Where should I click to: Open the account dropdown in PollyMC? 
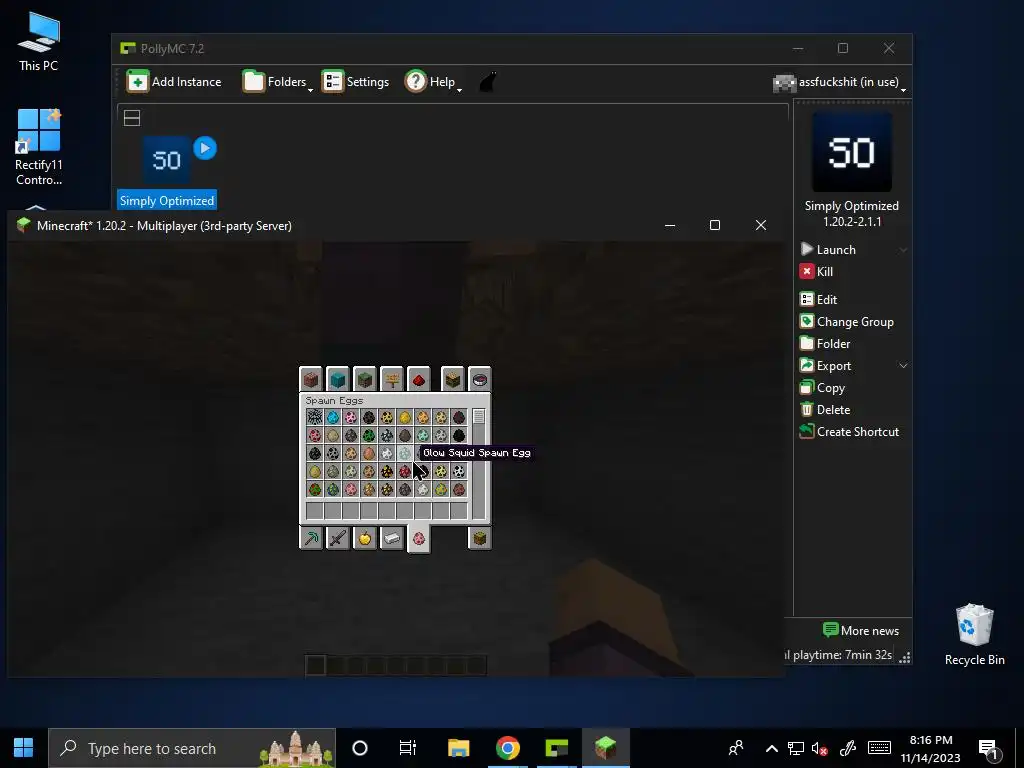tap(840, 82)
